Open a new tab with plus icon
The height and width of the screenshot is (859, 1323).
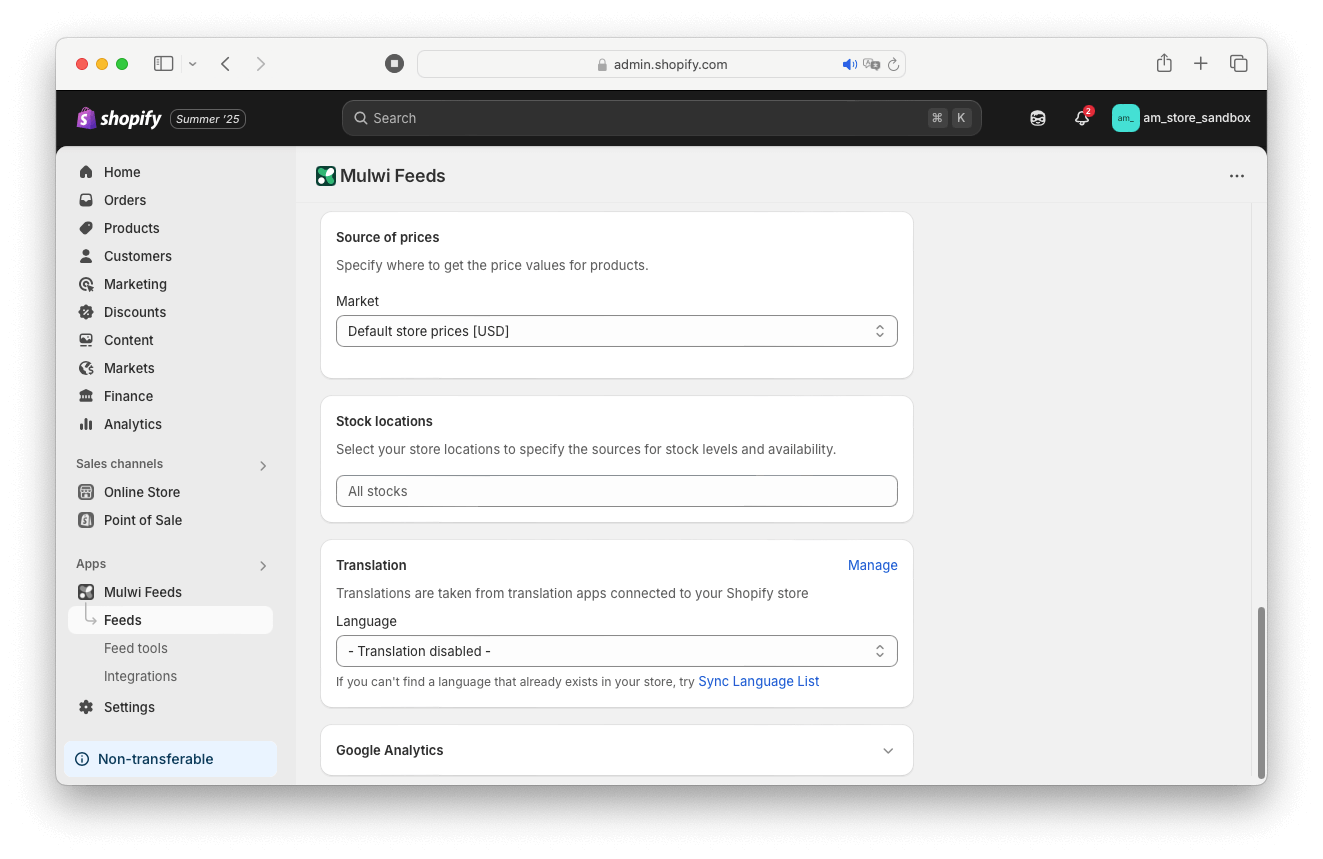[x=1201, y=64]
